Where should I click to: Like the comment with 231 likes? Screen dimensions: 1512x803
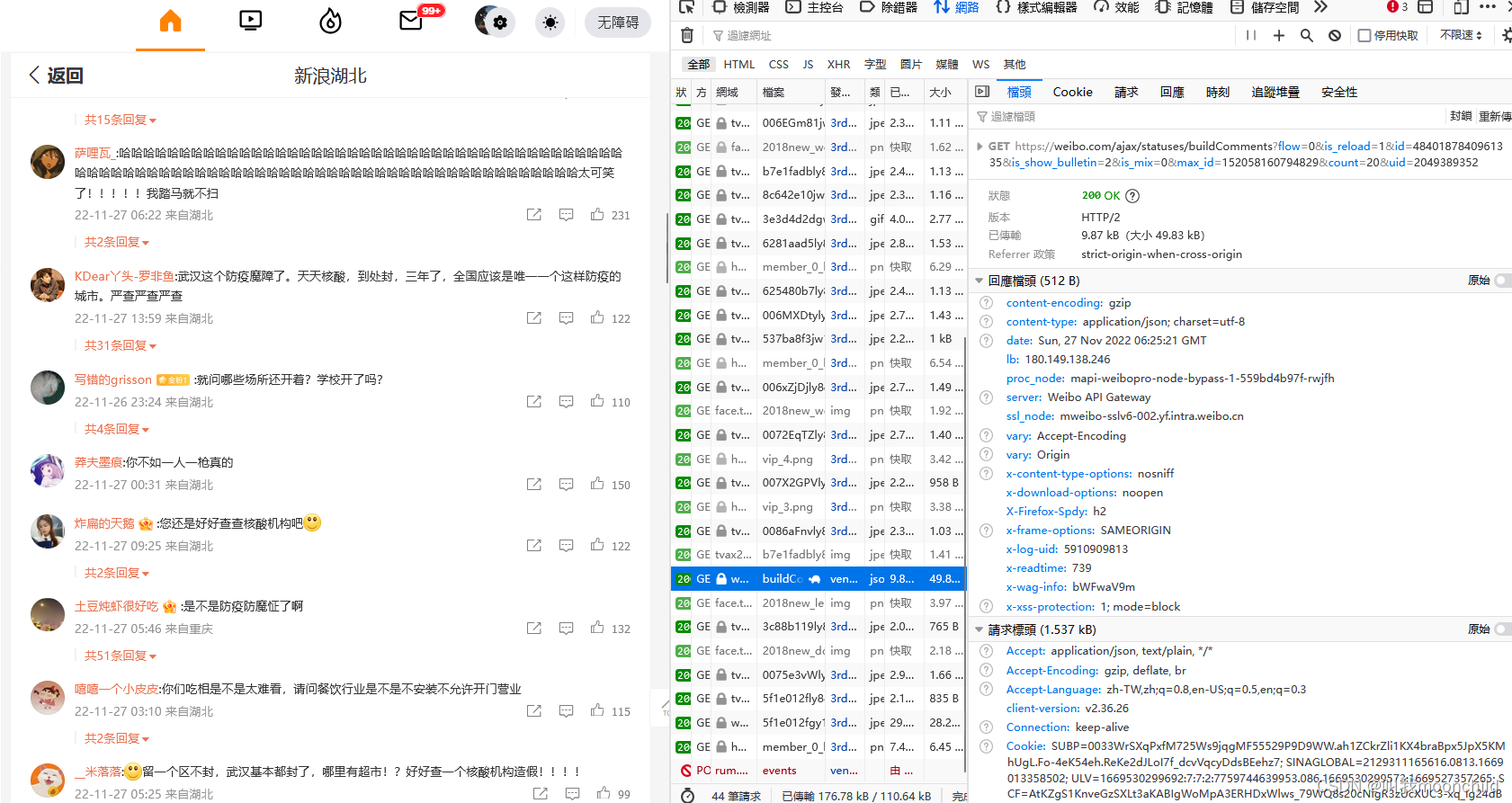tap(597, 214)
